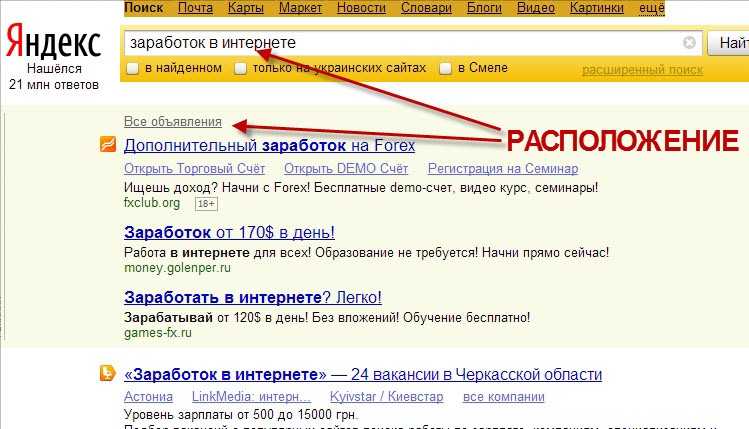The image size is (749, 429).
Task: Open 'Регистрация на Семинар' sitelink
Action: 503,169
